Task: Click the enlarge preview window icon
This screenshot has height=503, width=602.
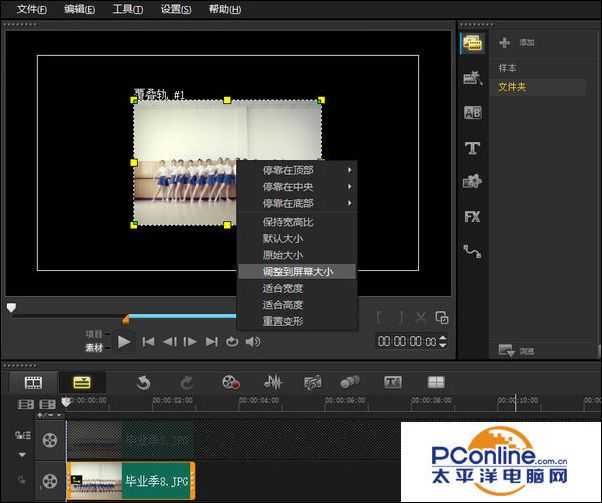Action: tap(442, 318)
